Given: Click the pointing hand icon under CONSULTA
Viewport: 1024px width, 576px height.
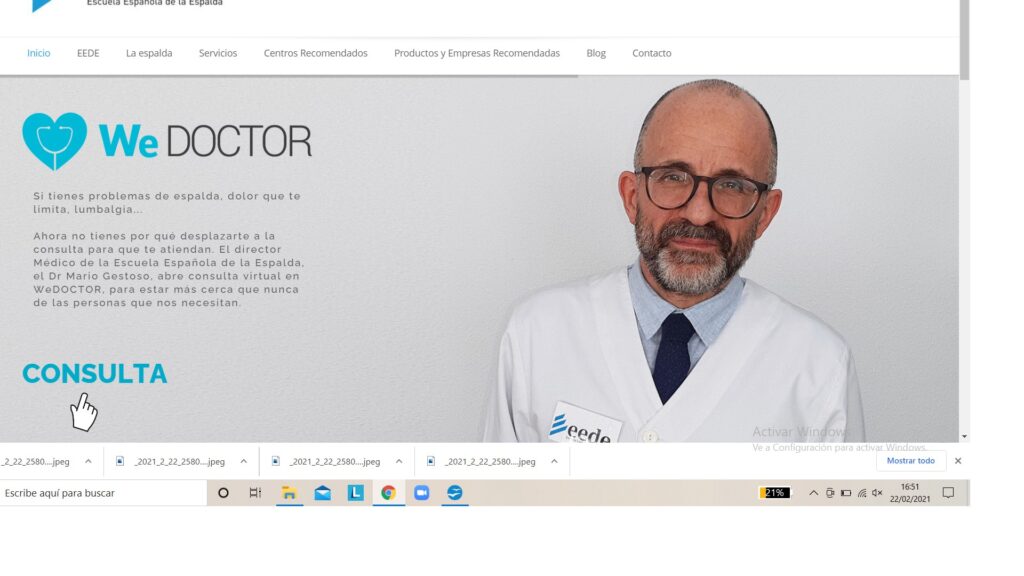Looking at the screenshot, I should [x=84, y=412].
